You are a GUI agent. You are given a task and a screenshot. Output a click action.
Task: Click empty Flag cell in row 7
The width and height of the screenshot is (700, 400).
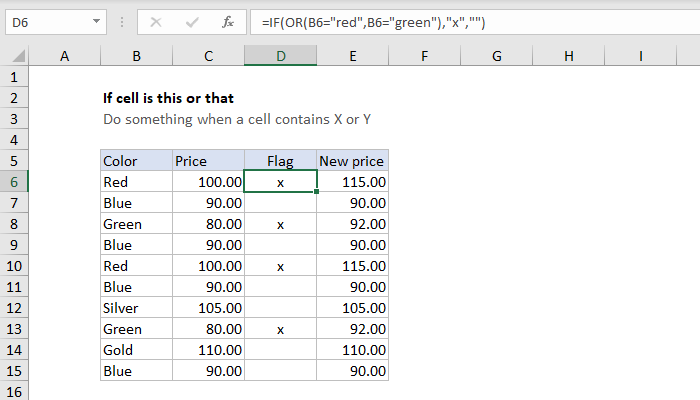[281, 203]
